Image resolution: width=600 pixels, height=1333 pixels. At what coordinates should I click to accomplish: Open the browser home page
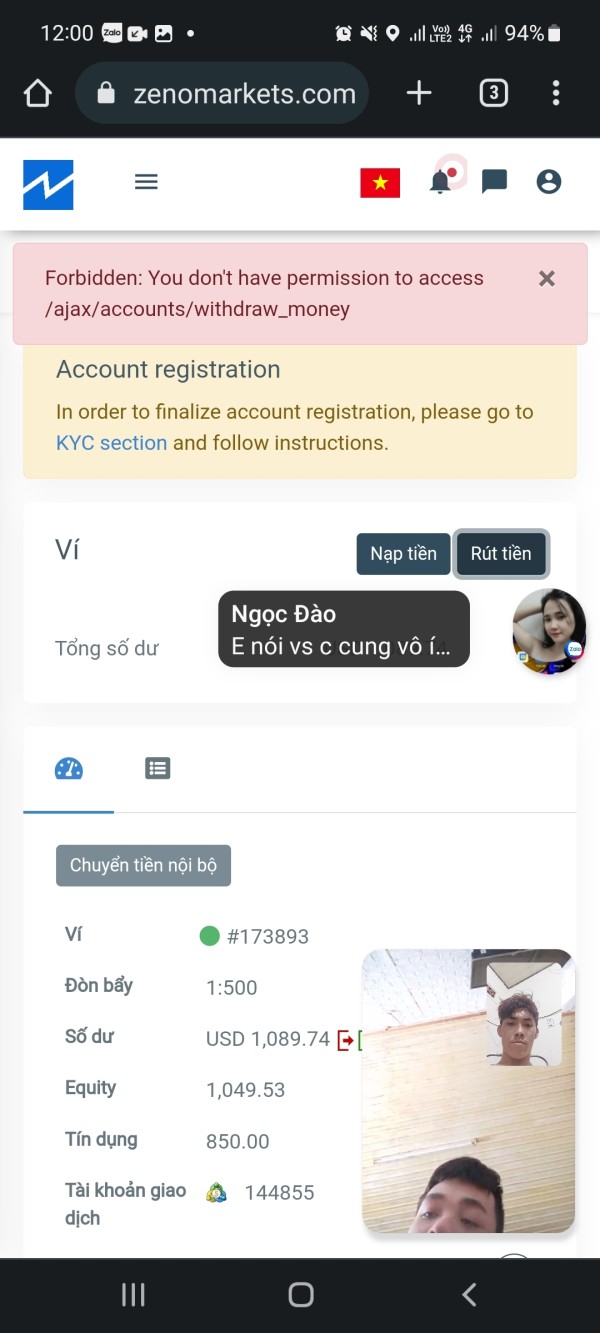point(37,94)
